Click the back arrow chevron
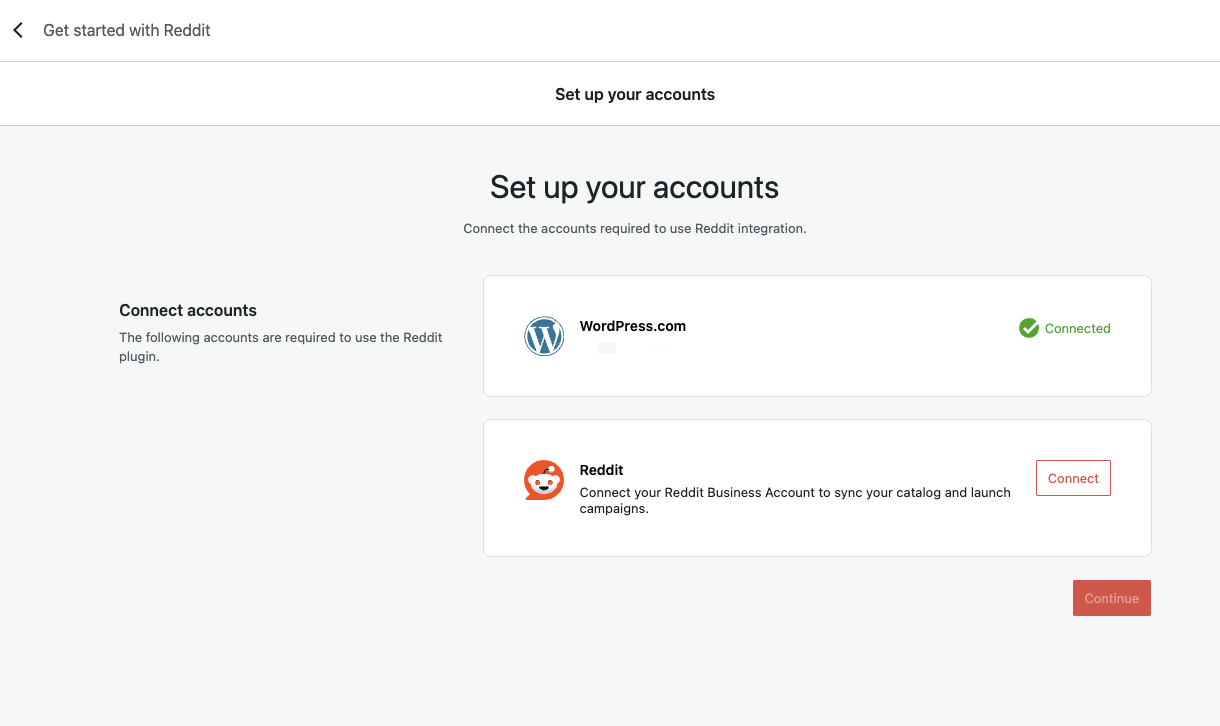Image resolution: width=1220 pixels, height=726 pixels. 18,31
